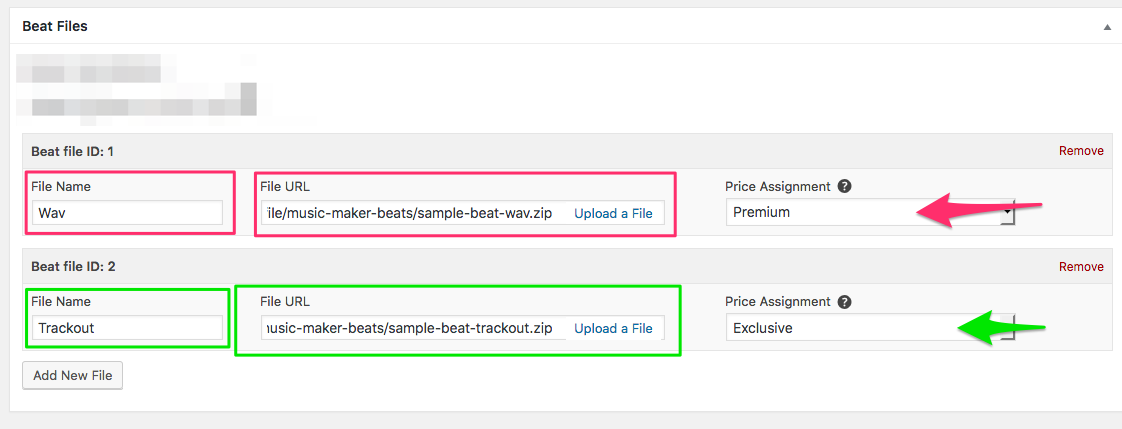The width and height of the screenshot is (1122, 429).
Task: Open the Exclusive price assignment dropdown
Action: [x=870, y=328]
